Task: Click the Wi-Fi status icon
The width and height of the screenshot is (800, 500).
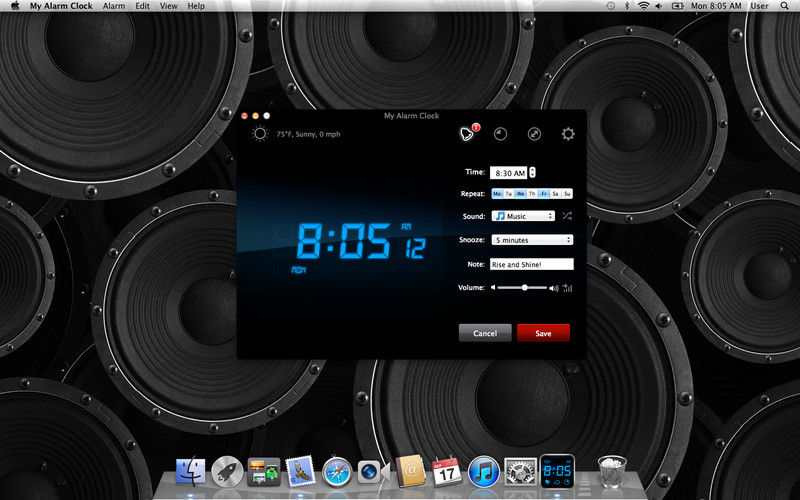Action: point(644,6)
